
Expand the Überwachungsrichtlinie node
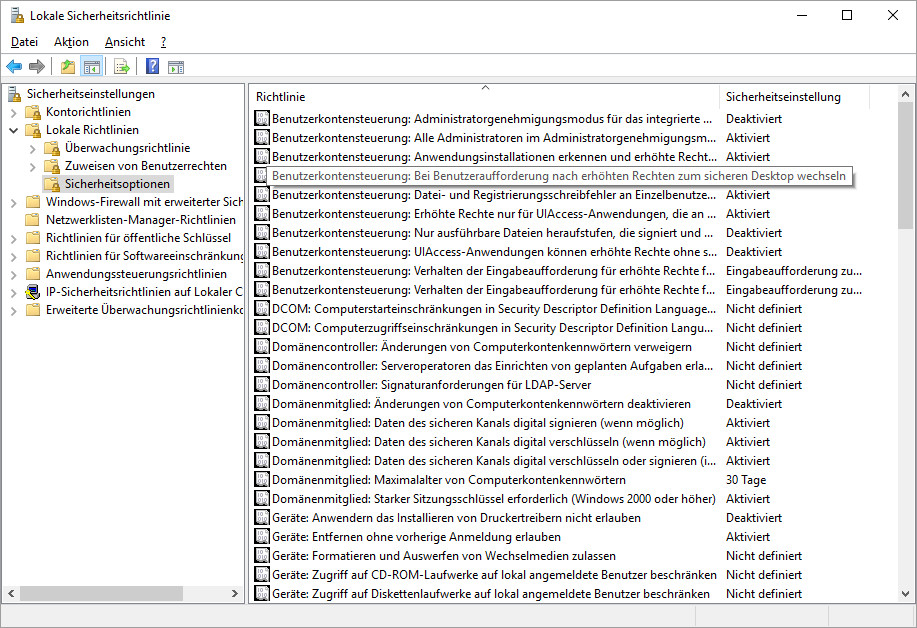tap(33, 148)
